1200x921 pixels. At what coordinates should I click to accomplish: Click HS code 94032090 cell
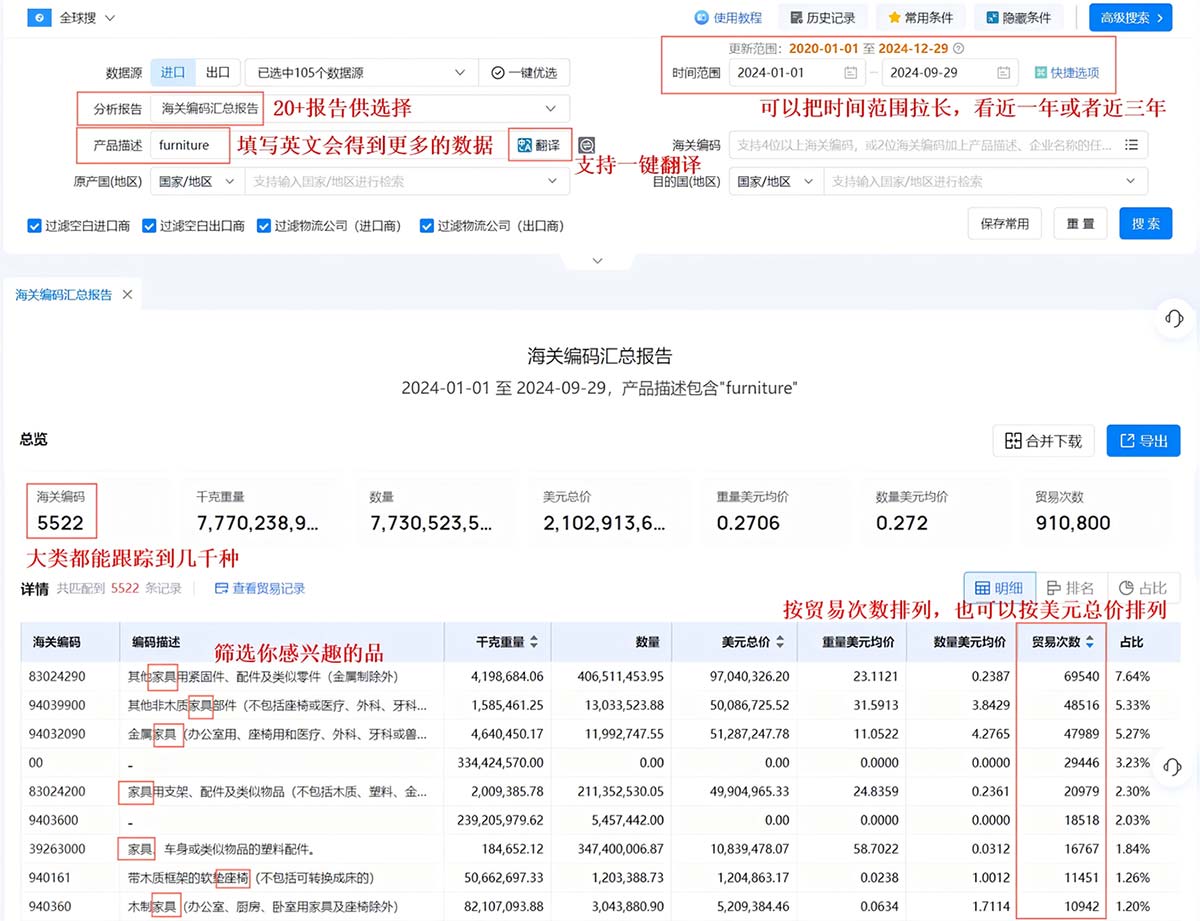click(x=59, y=734)
